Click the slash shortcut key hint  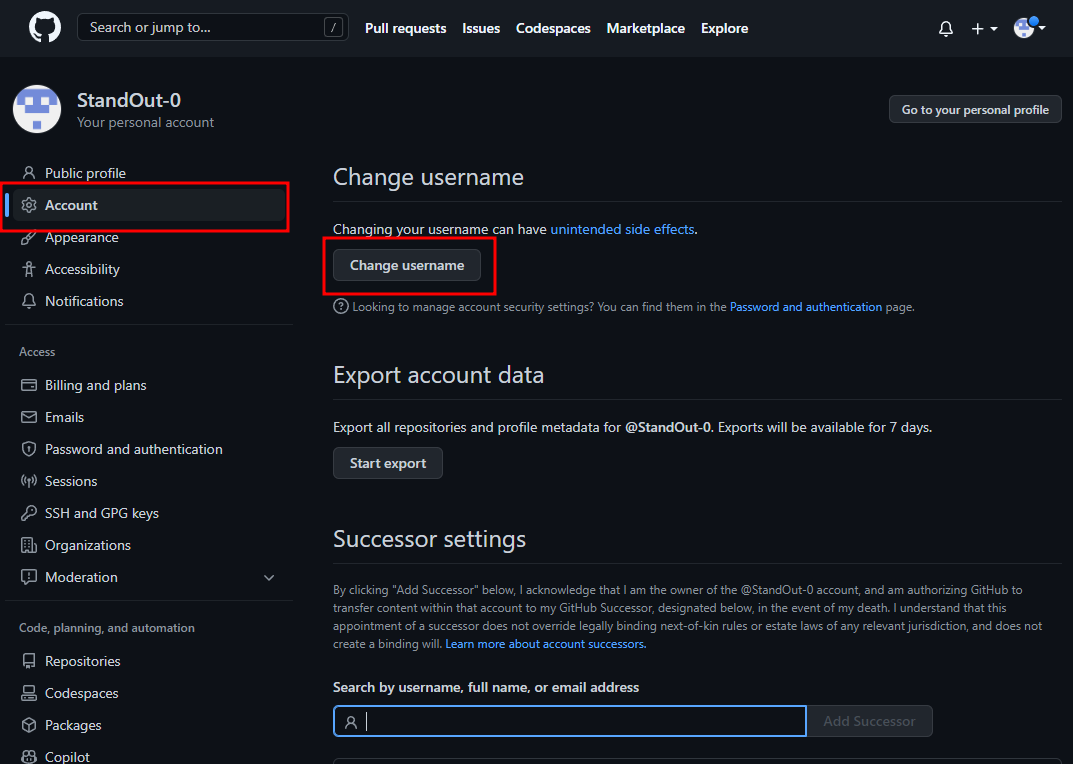click(x=333, y=27)
